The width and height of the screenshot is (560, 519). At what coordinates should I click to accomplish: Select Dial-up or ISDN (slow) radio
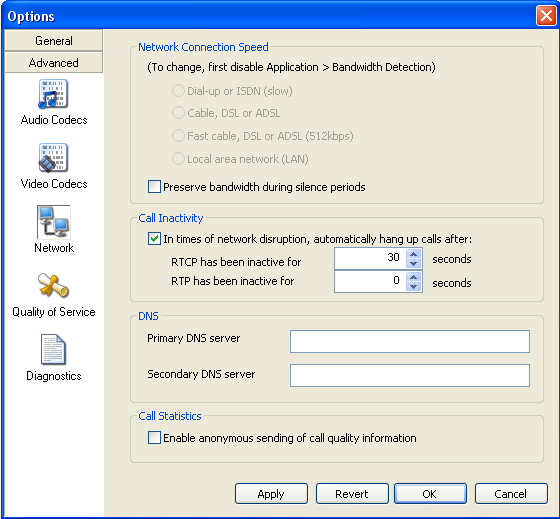pos(178,91)
